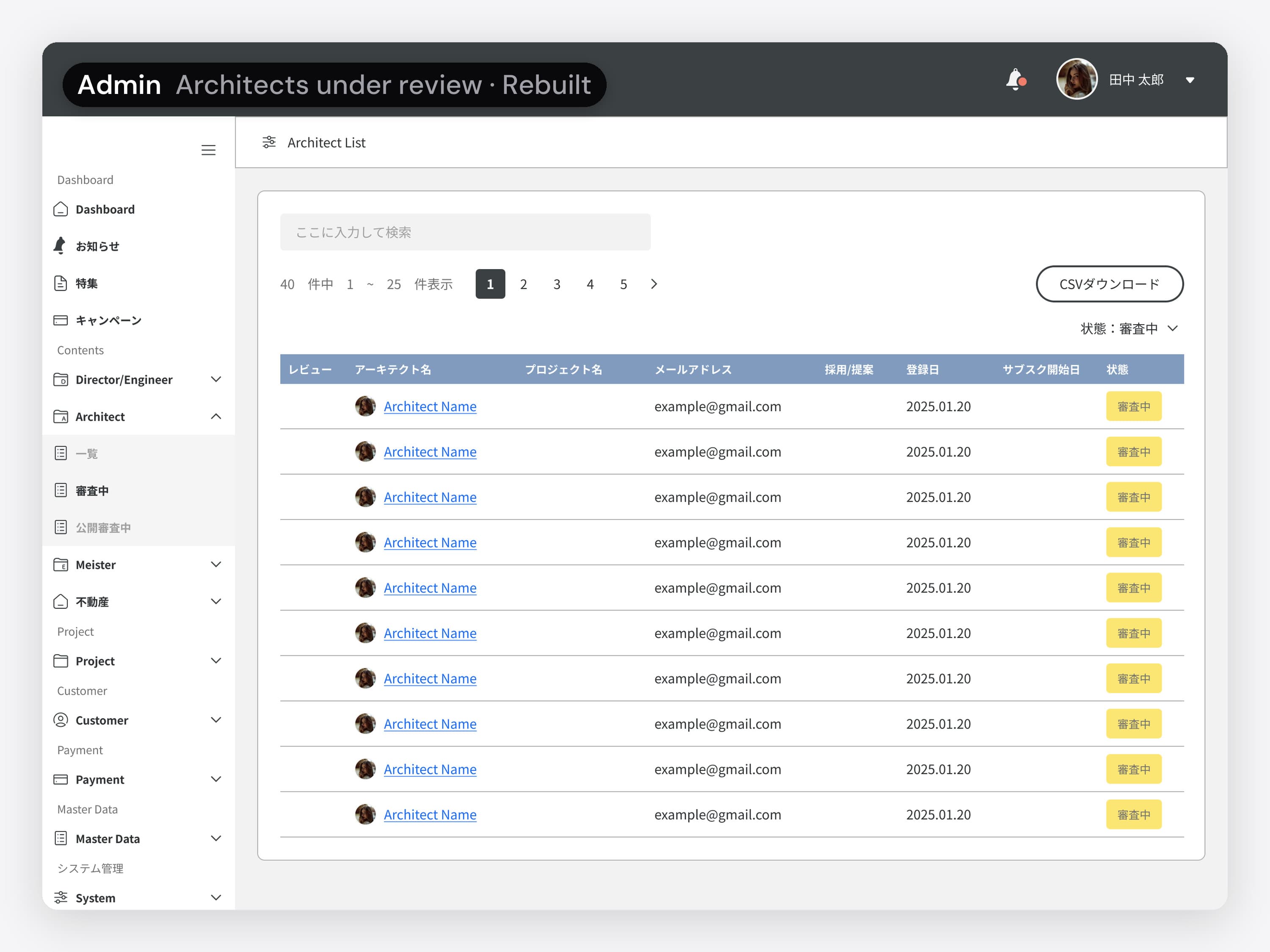Open 特集 document icon in sidebar
Viewport: 1270px width, 952px height.
60,283
